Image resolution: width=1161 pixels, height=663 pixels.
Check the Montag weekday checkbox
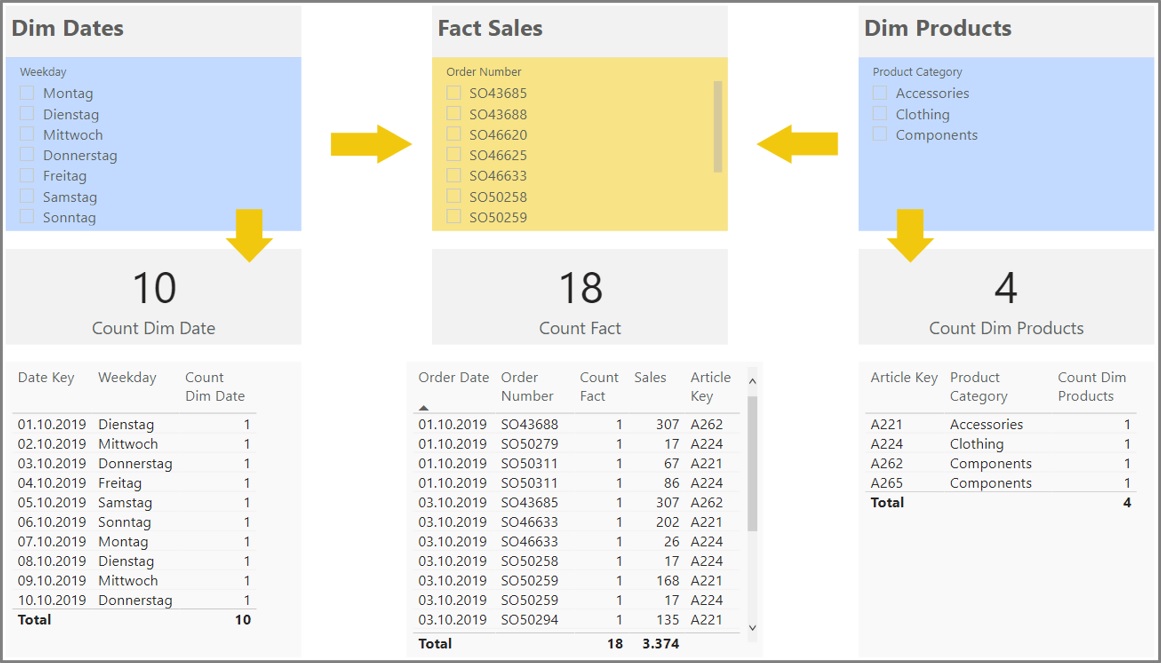coord(25,93)
